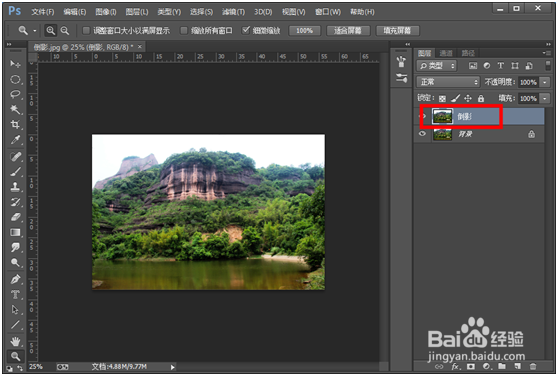Screen dimensions: 558x376
Task: Click the link layers icon
Action: pyautogui.click(x=439, y=366)
